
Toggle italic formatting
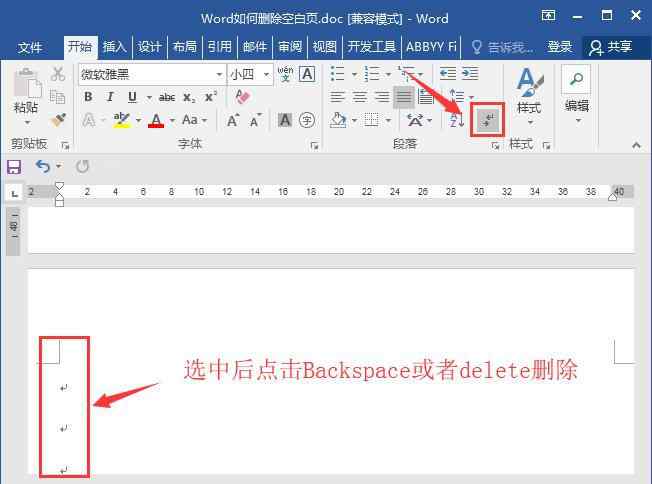(x=110, y=97)
